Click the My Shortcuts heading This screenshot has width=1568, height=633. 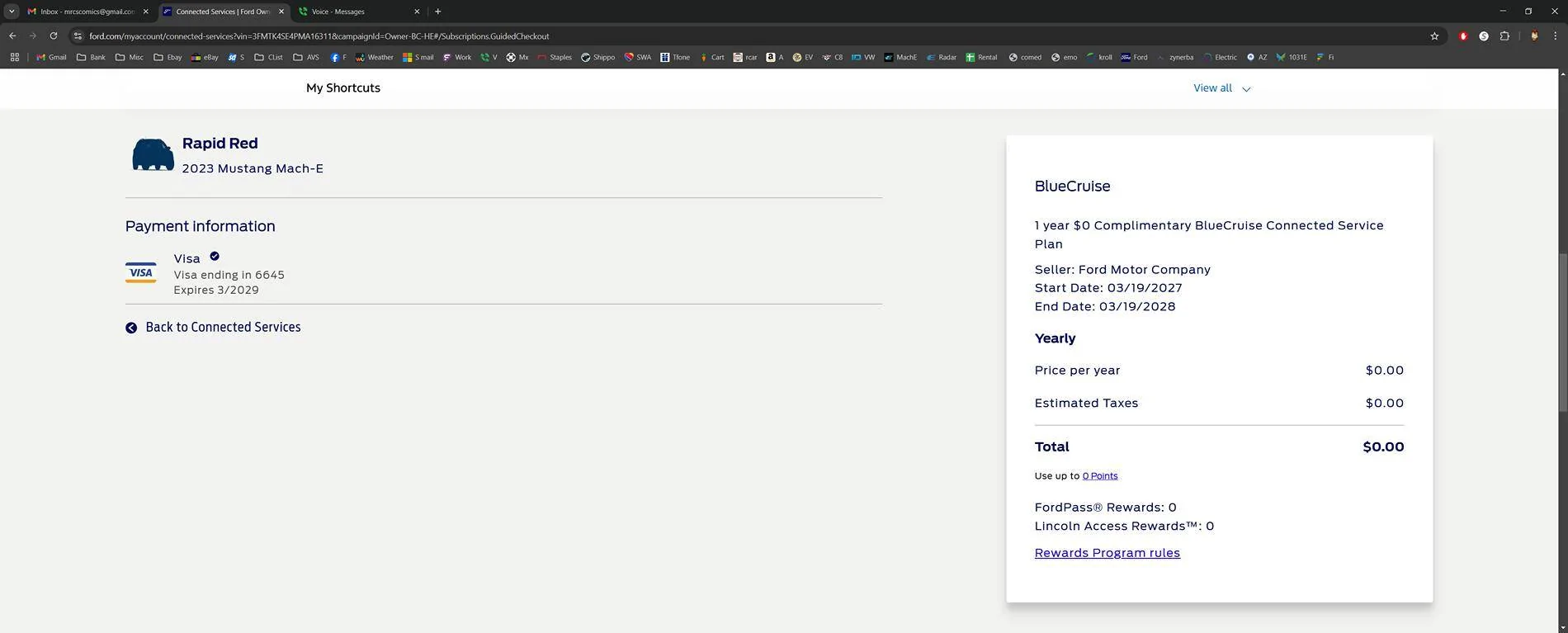[x=343, y=87]
